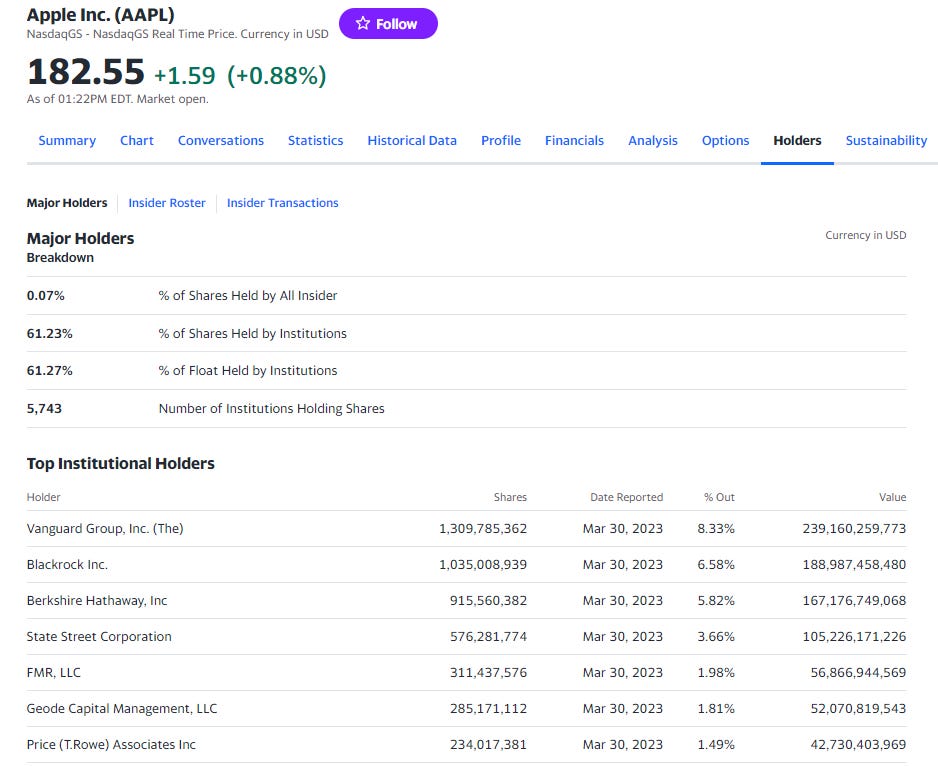This screenshot has width=938, height=766.
Task: Open the Sustainability tab
Action: click(886, 140)
